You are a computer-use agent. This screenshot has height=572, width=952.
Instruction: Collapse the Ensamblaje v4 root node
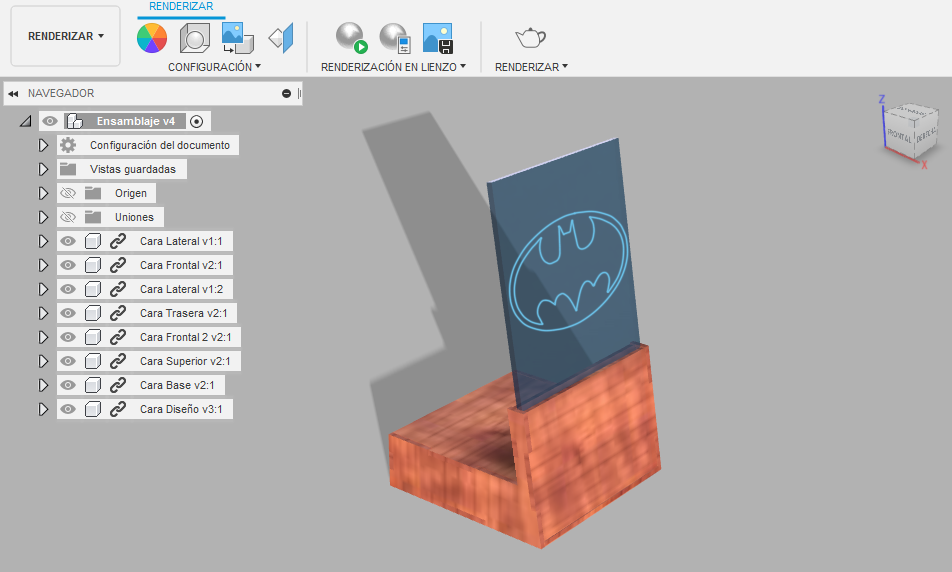tap(26, 121)
